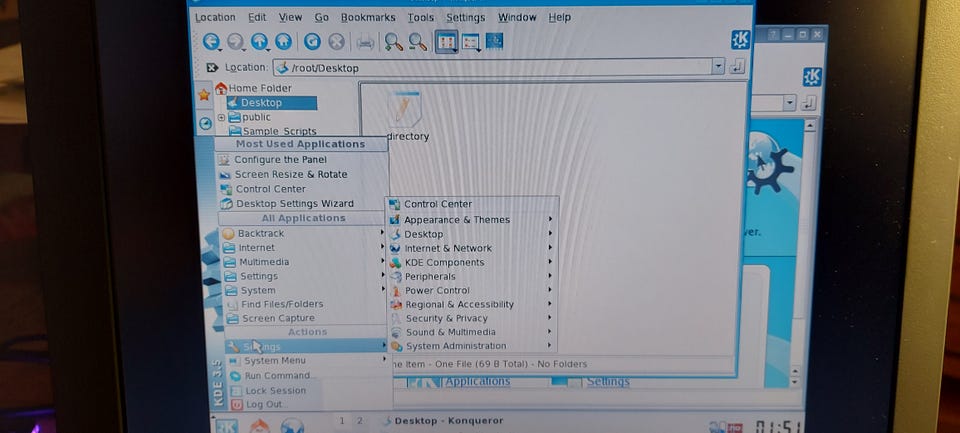Expand the KDE Components submenu
Screen dimensions: 960x433
(471, 262)
